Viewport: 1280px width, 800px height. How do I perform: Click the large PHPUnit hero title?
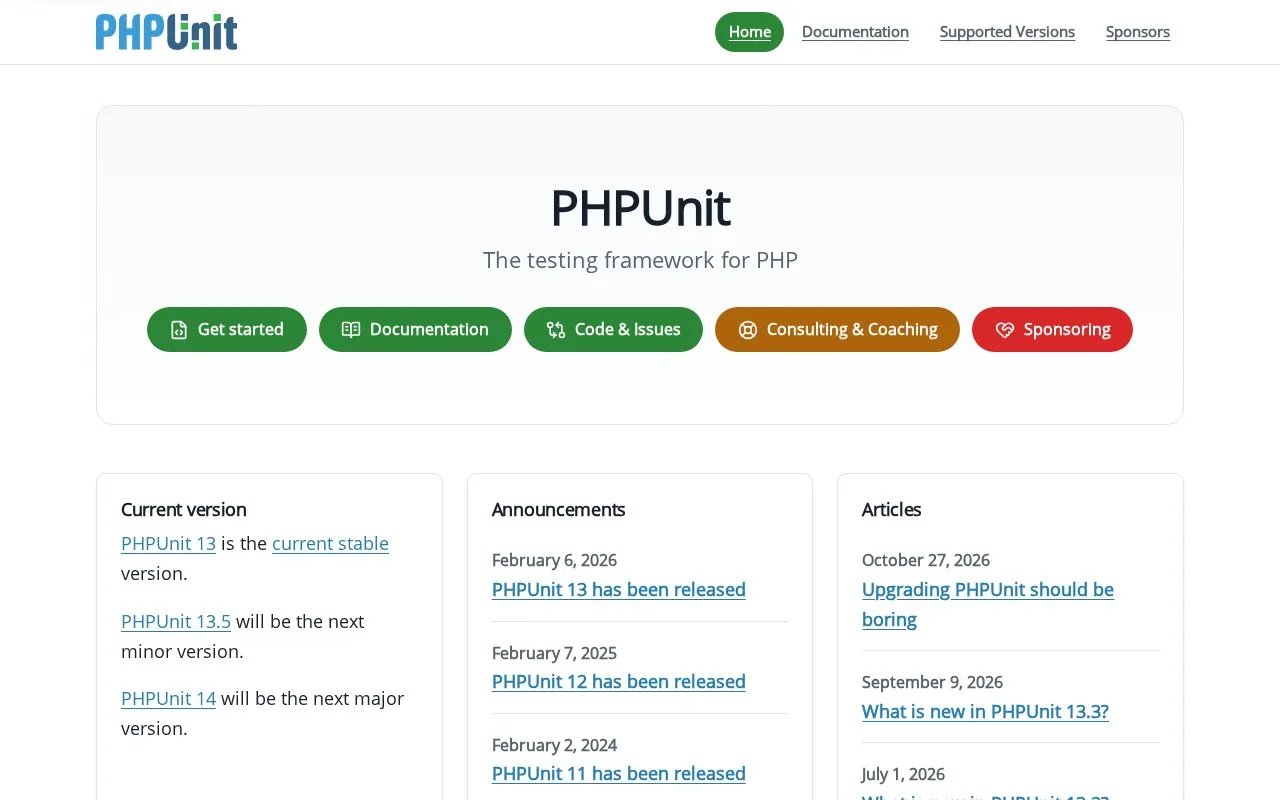click(x=640, y=208)
